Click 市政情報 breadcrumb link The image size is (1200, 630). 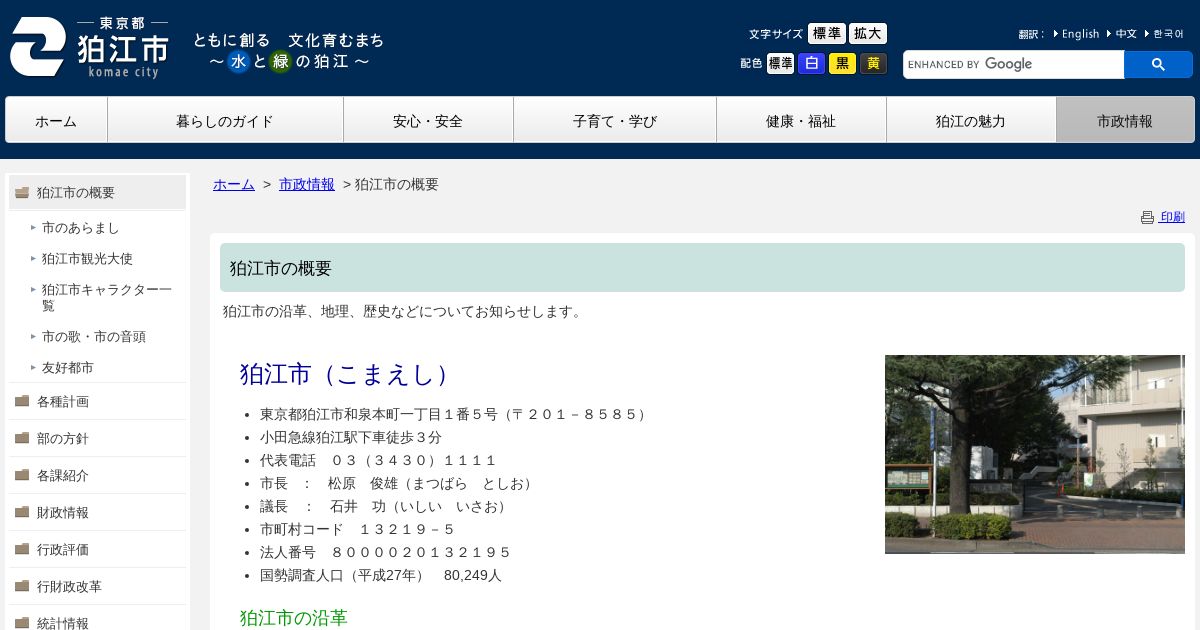tap(307, 184)
